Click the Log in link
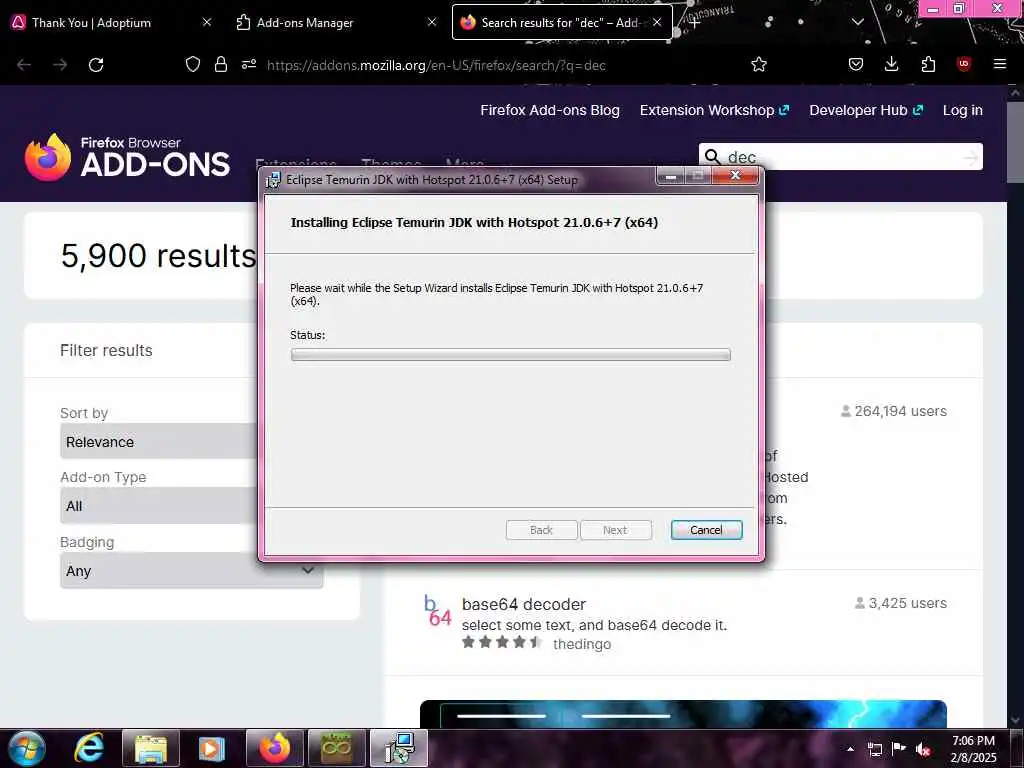This screenshot has height=768, width=1024. (963, 110)
